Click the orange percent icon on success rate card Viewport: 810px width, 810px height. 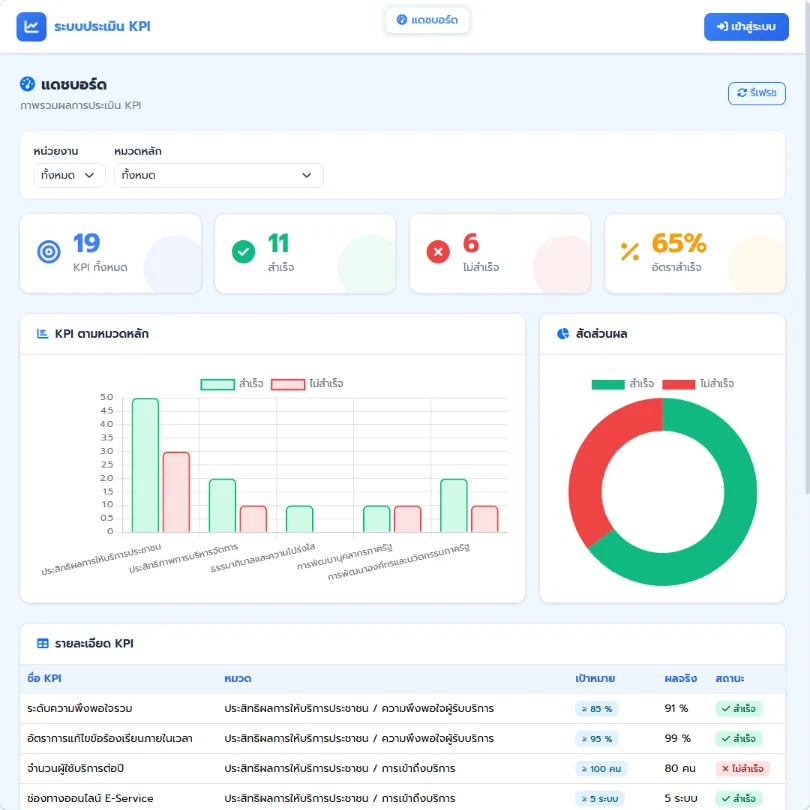pos(630,252)
